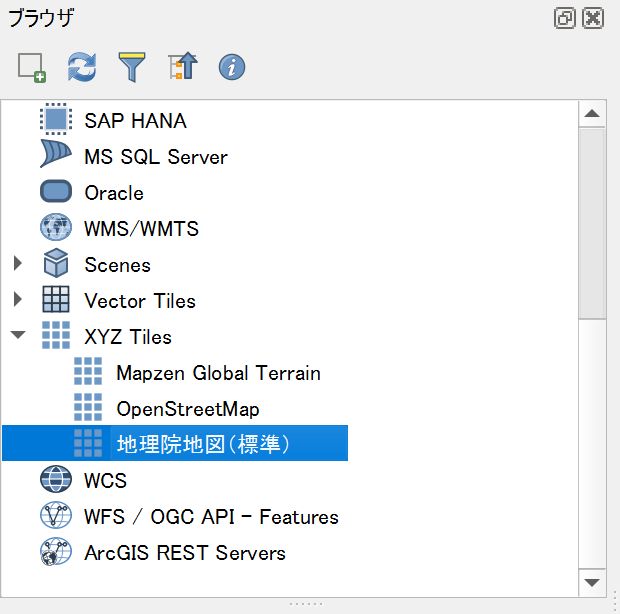Click the WFS / OGC API icon
The width and height of the screenshot is (620, 614).
pyautogui.click(x=56, y=515)
